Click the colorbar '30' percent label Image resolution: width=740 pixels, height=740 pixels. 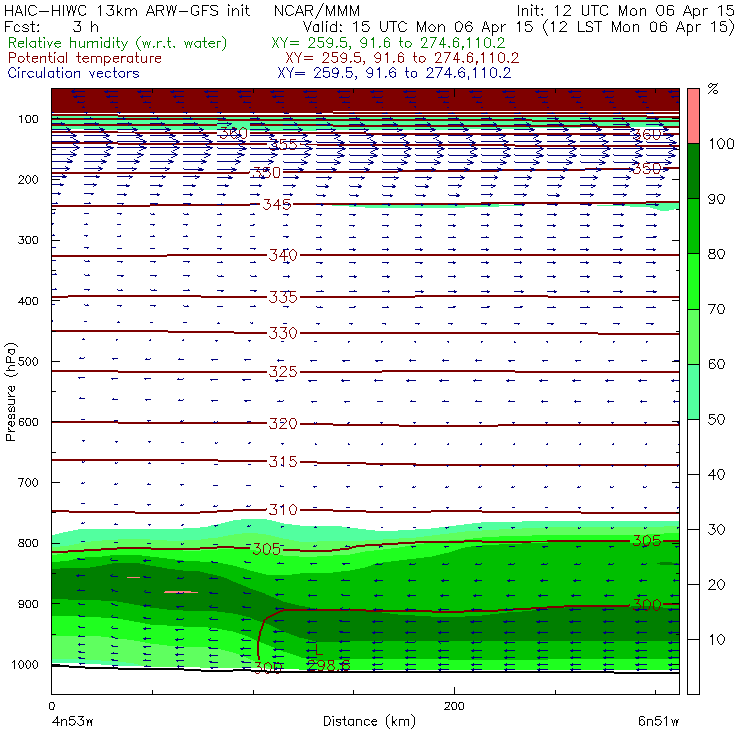(716, 530)
